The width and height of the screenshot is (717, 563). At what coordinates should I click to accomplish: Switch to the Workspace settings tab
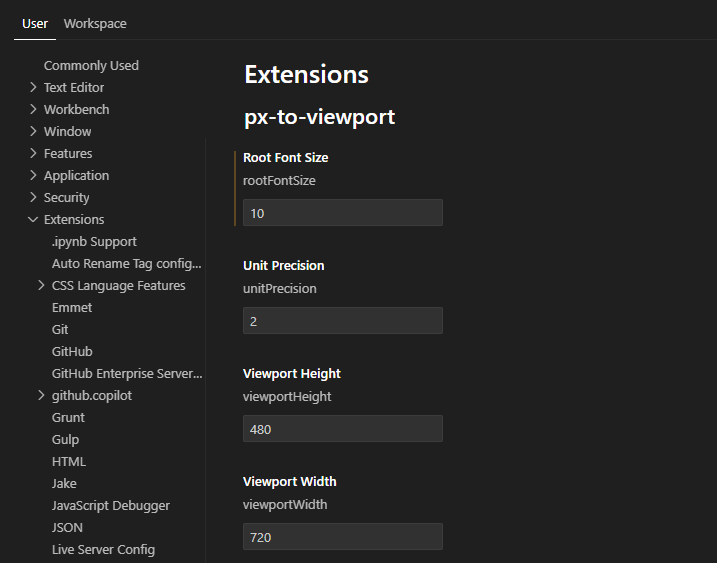pos(95,24)
